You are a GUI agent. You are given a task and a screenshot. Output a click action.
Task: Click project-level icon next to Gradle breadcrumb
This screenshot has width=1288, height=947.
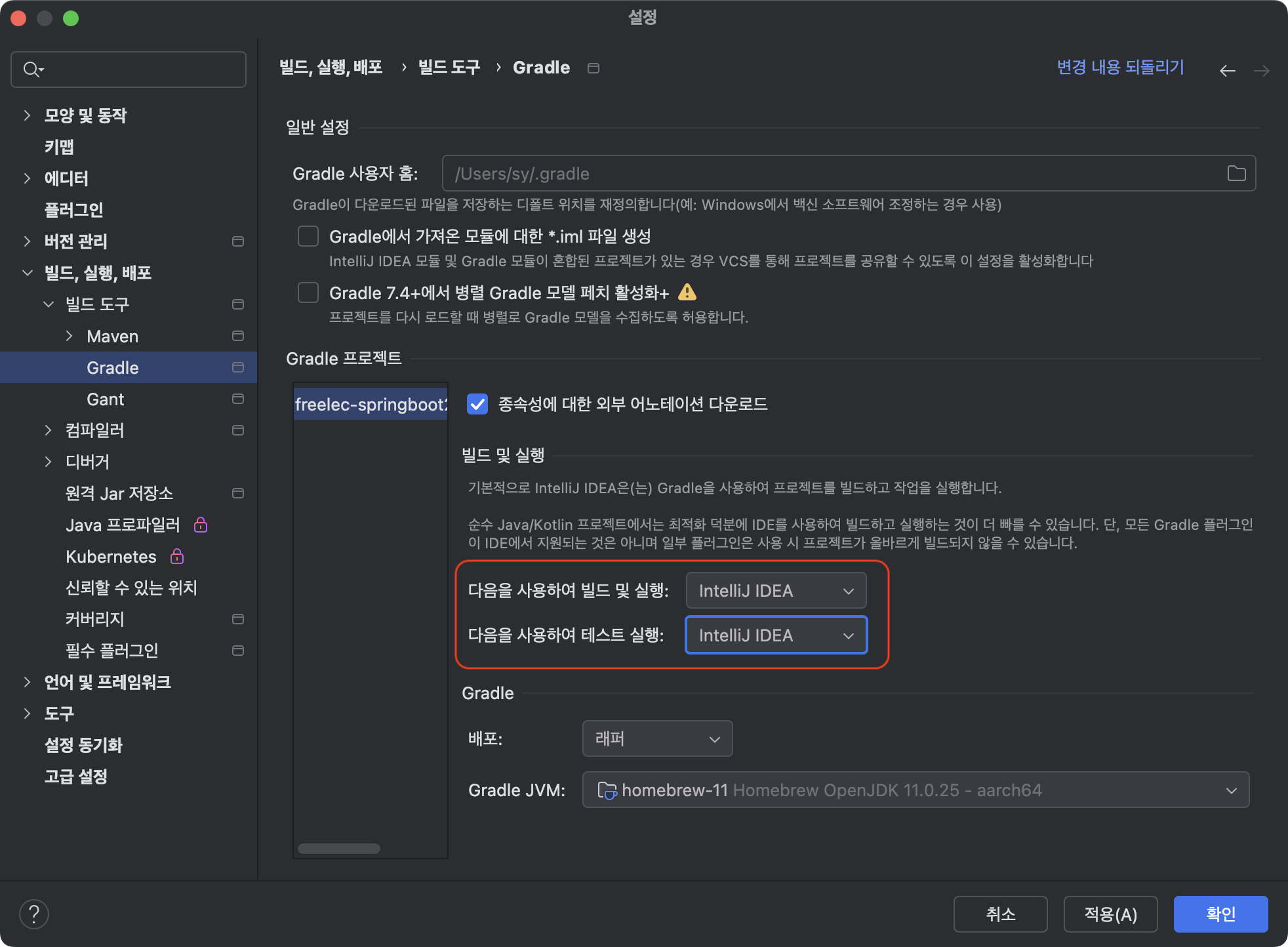(594, 68)
